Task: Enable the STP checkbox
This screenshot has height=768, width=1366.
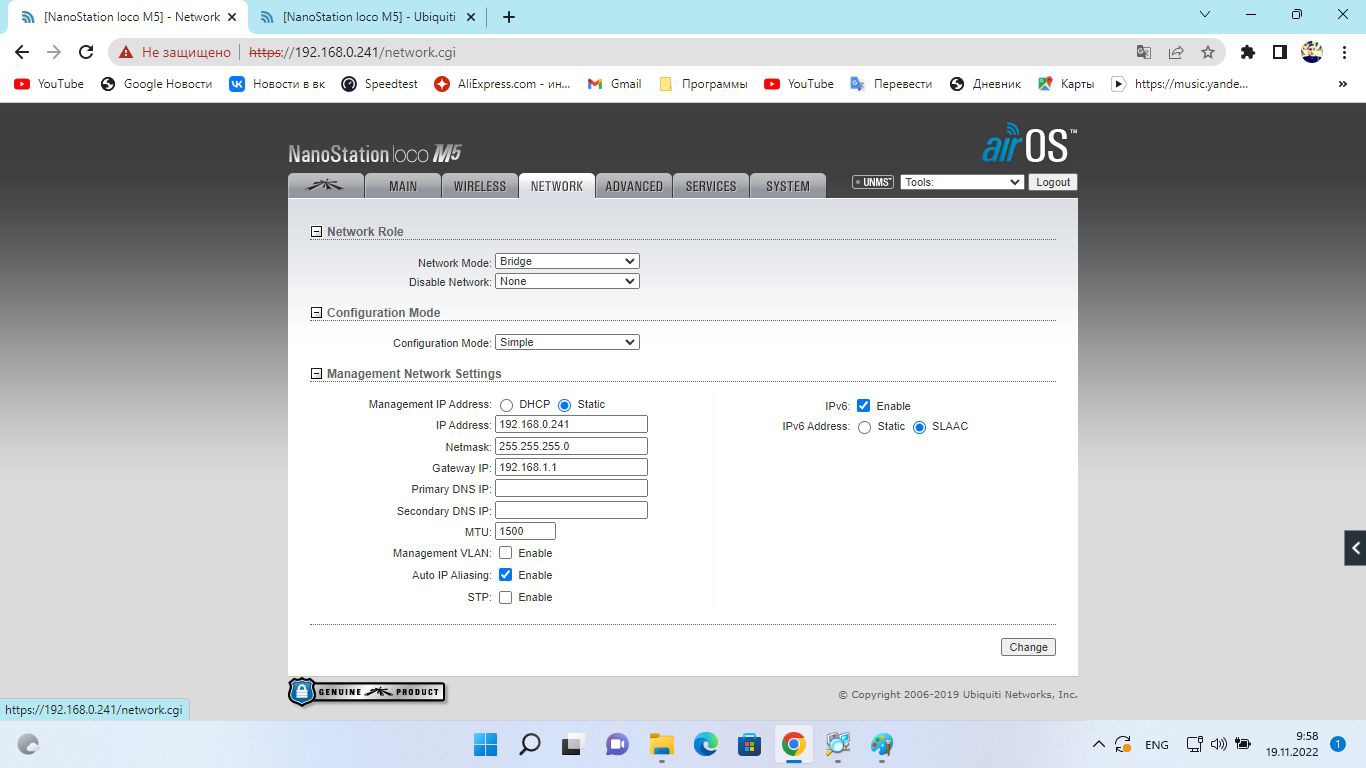Action: tap(506, 597)
